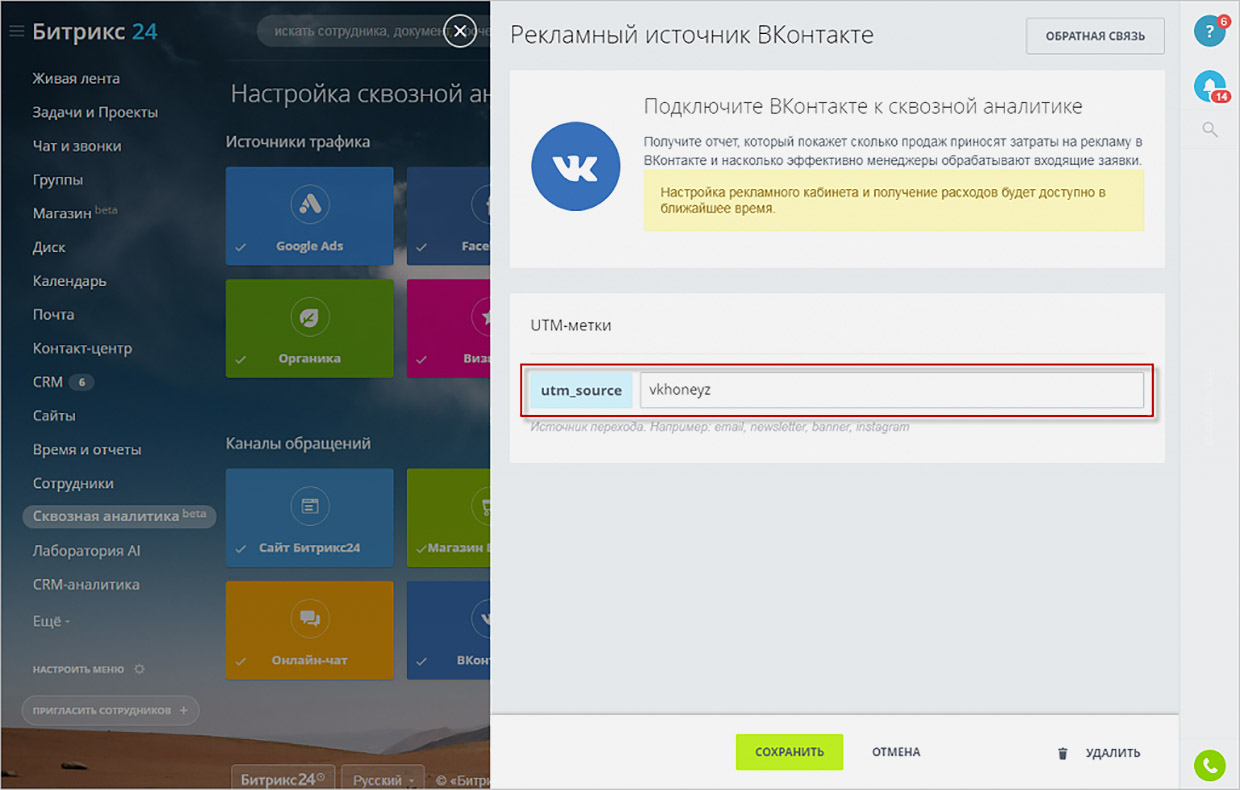Open the Онлайн-чат channel tile
1240x790 pixels.
(309, 630)
